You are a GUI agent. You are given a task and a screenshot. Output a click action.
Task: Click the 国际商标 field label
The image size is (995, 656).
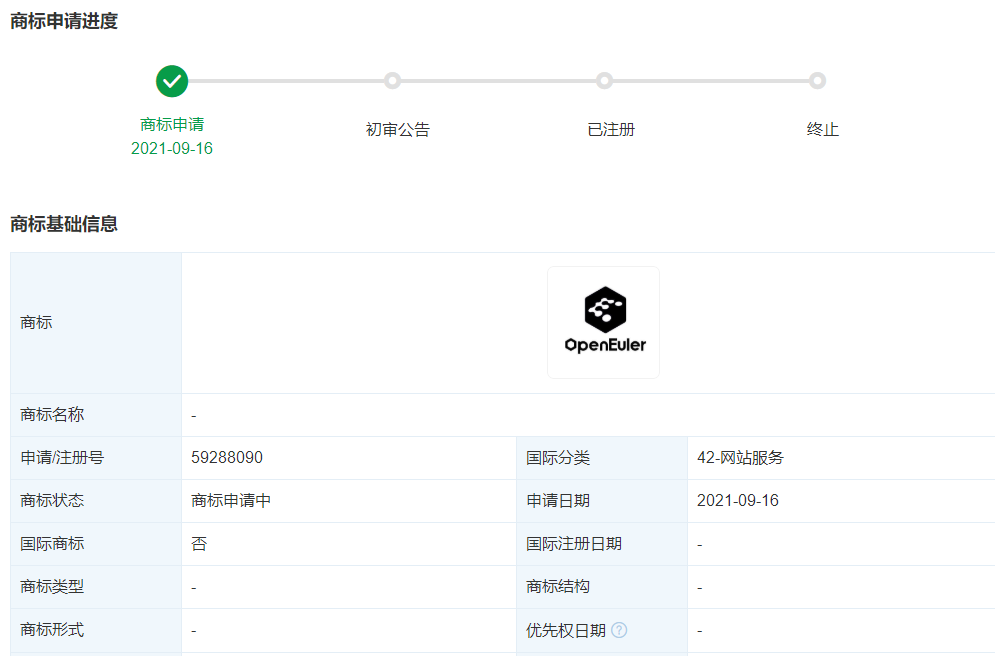52,544
